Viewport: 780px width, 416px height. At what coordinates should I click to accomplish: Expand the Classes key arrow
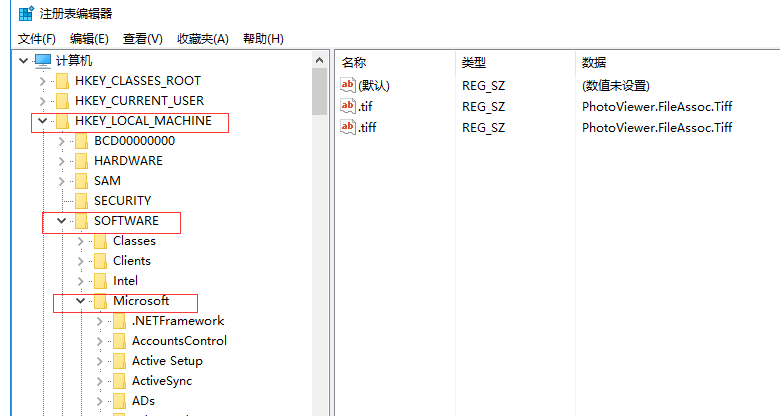[x=81, y=241]
